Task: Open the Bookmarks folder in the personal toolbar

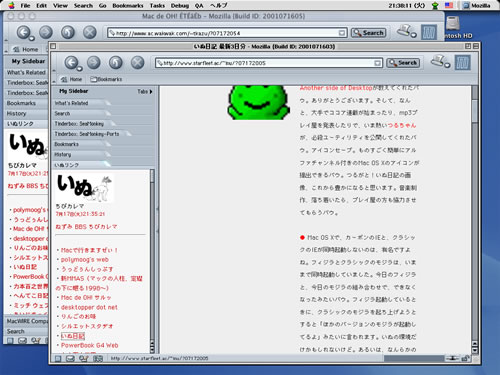Action: click(106, 79)
